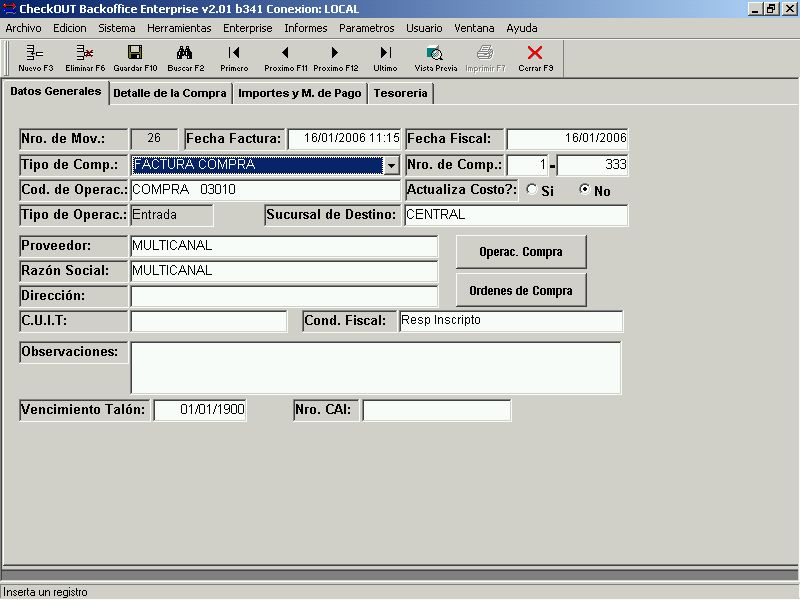Delete the record using Eliminar F6
800x600 pixels.
tap(85, 58)
